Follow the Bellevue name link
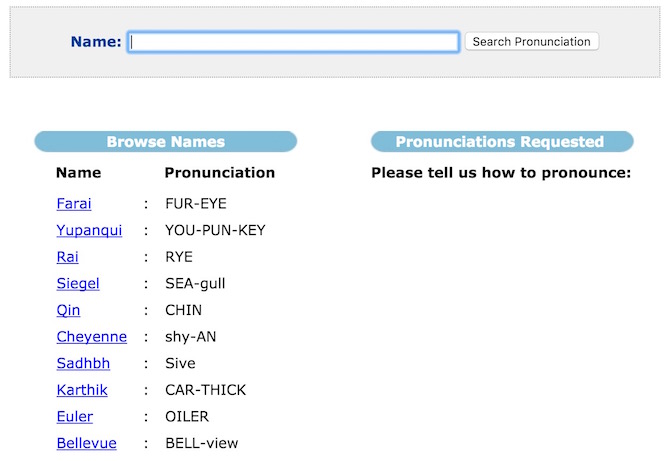 tap(86, 443)
